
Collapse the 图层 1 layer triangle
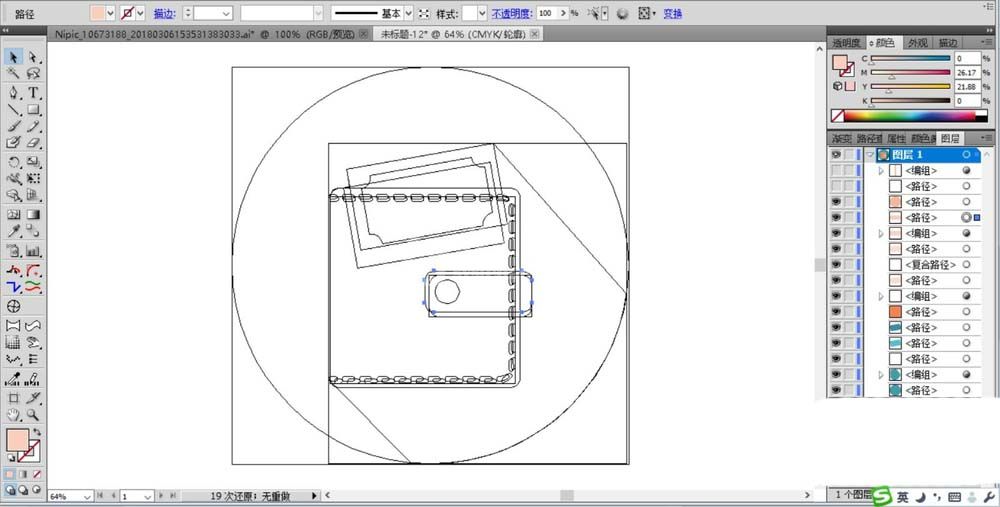tap(871, 155)
